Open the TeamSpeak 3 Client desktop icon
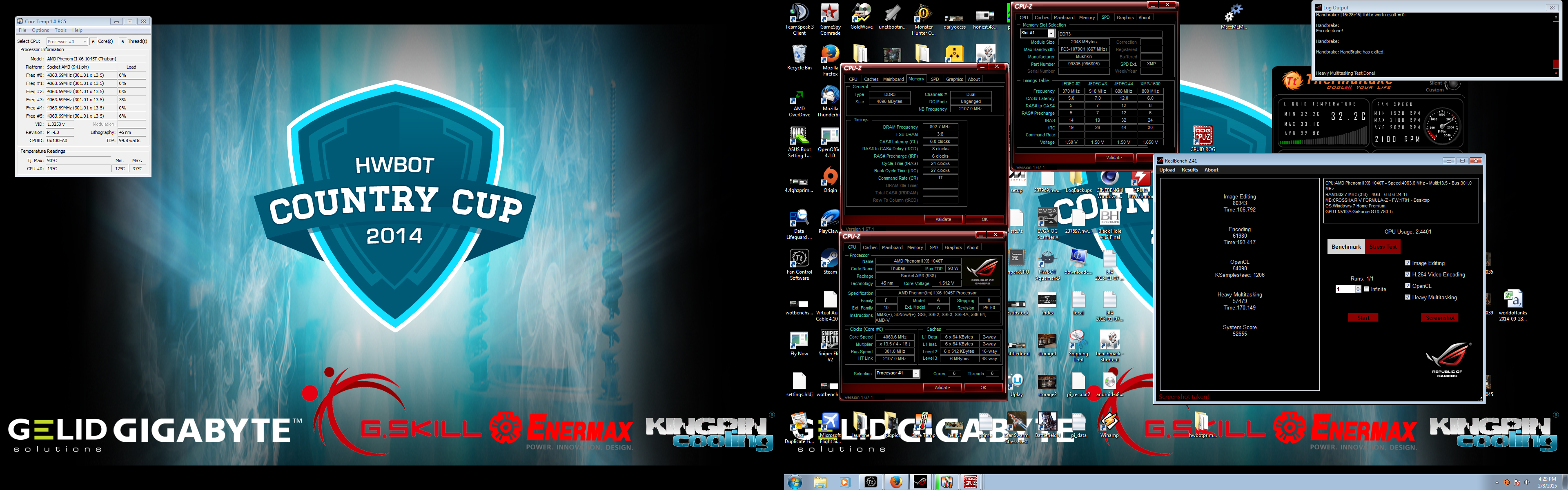The image size is (1568, 490). pyautogui.click(x=799, y=20)
